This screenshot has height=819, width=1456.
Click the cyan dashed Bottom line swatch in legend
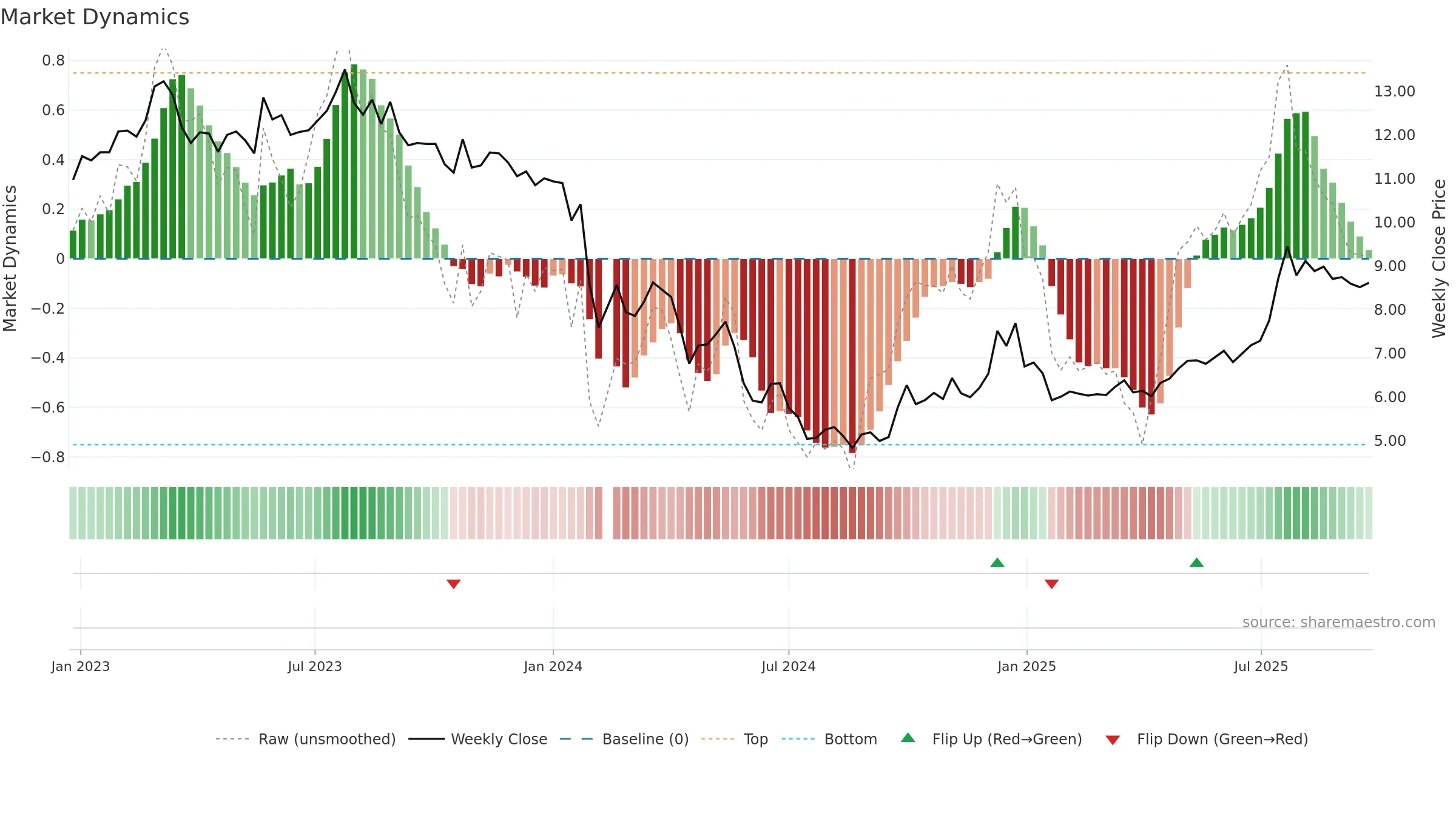[x=798, y=739]
